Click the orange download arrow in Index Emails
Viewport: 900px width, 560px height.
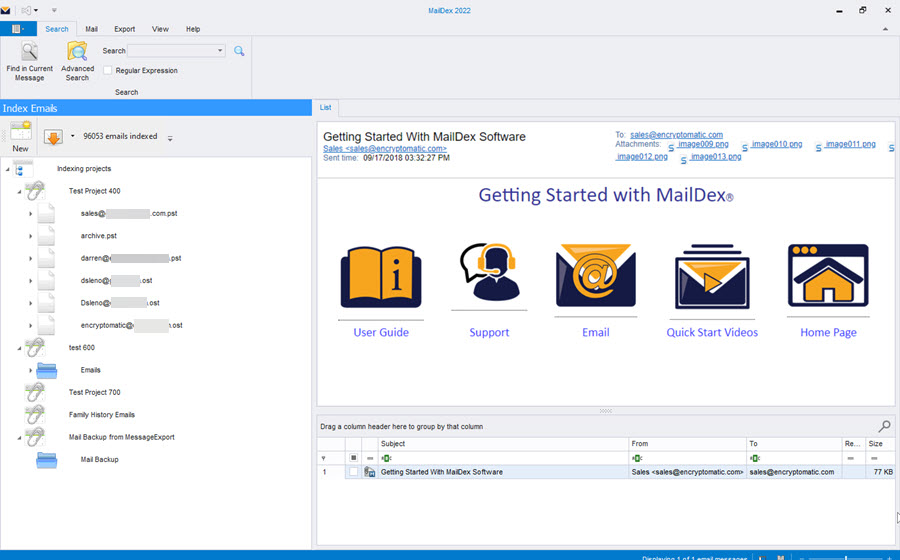tap(53, 137)
